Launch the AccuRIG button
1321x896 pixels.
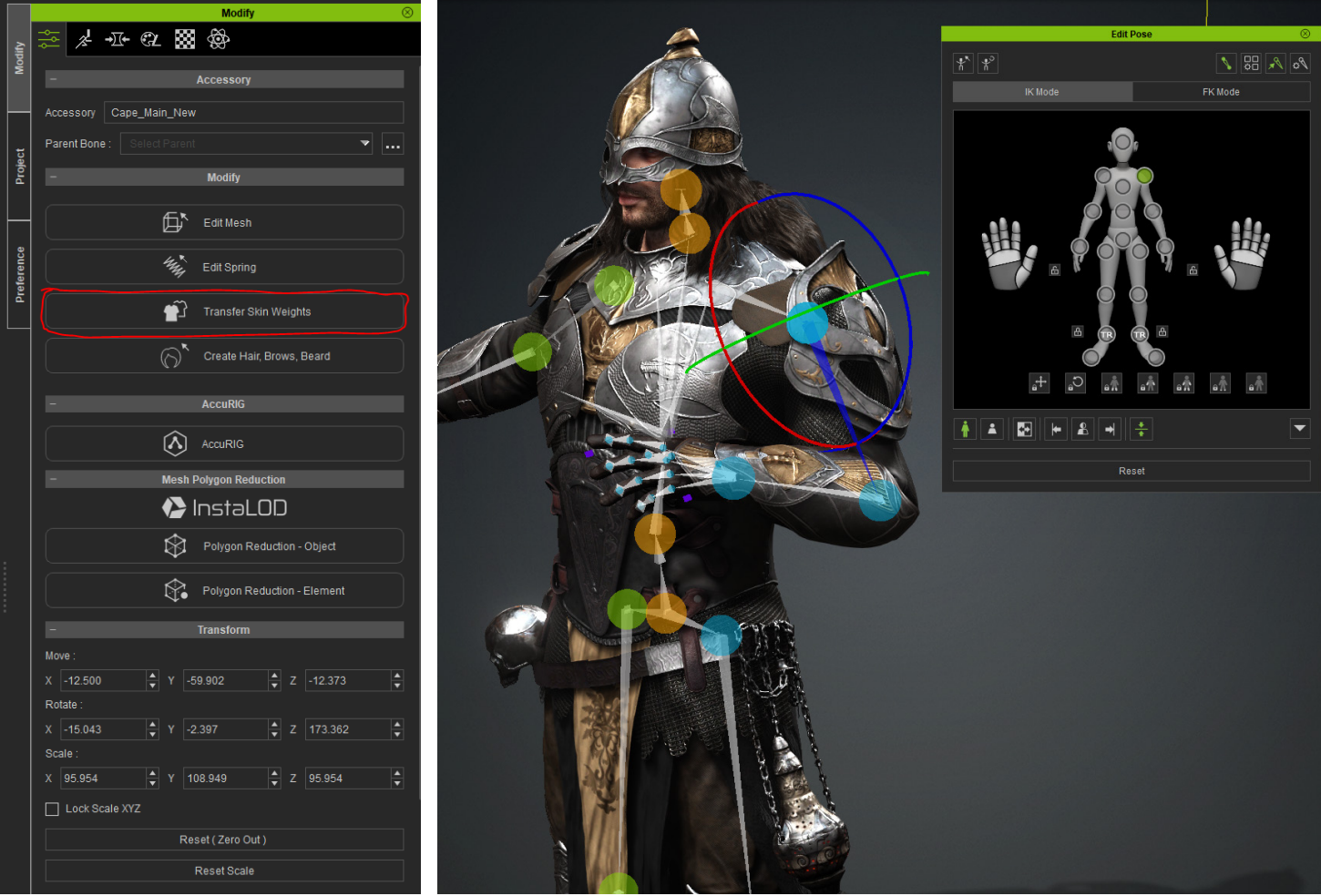(224, 444)
